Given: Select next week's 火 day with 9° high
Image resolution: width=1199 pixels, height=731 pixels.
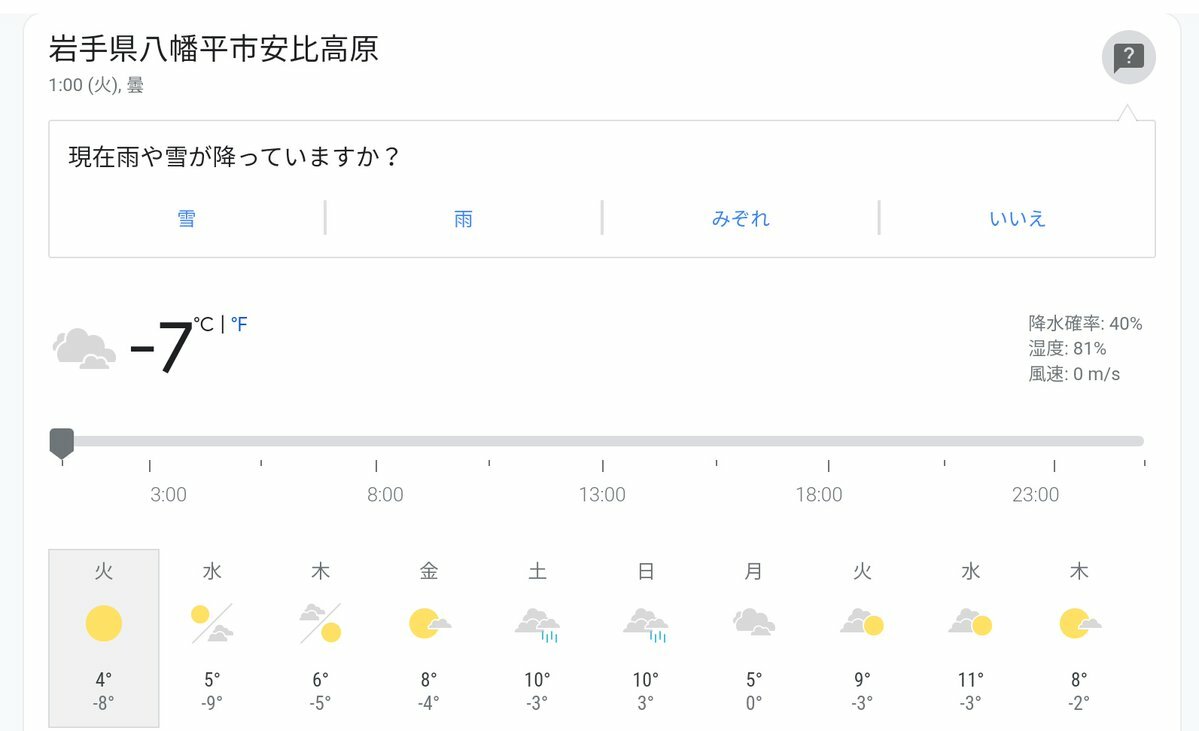Looking at the screenshot, I should coord(863,638).
